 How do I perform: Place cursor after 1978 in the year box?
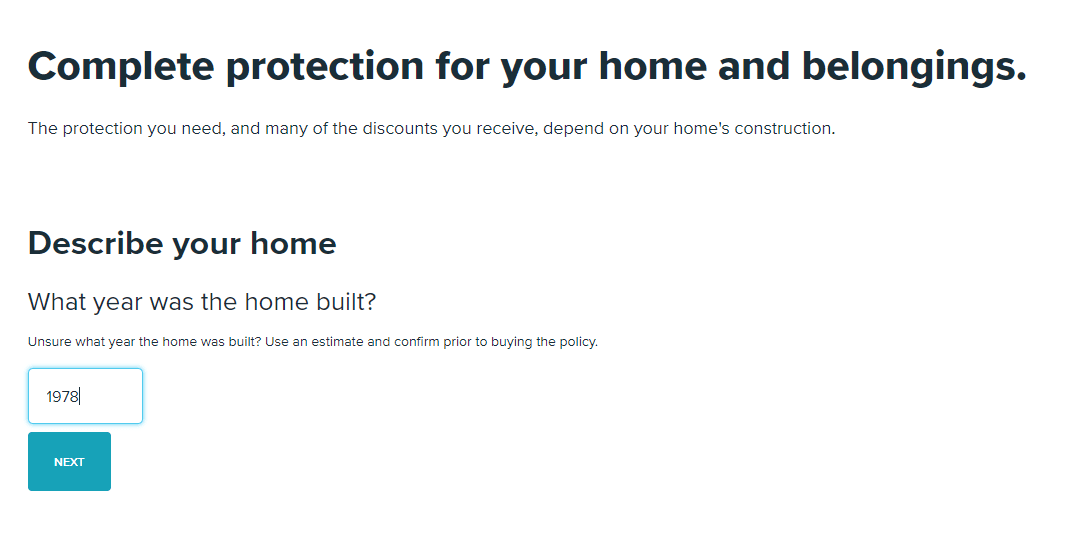click(81, 396)
